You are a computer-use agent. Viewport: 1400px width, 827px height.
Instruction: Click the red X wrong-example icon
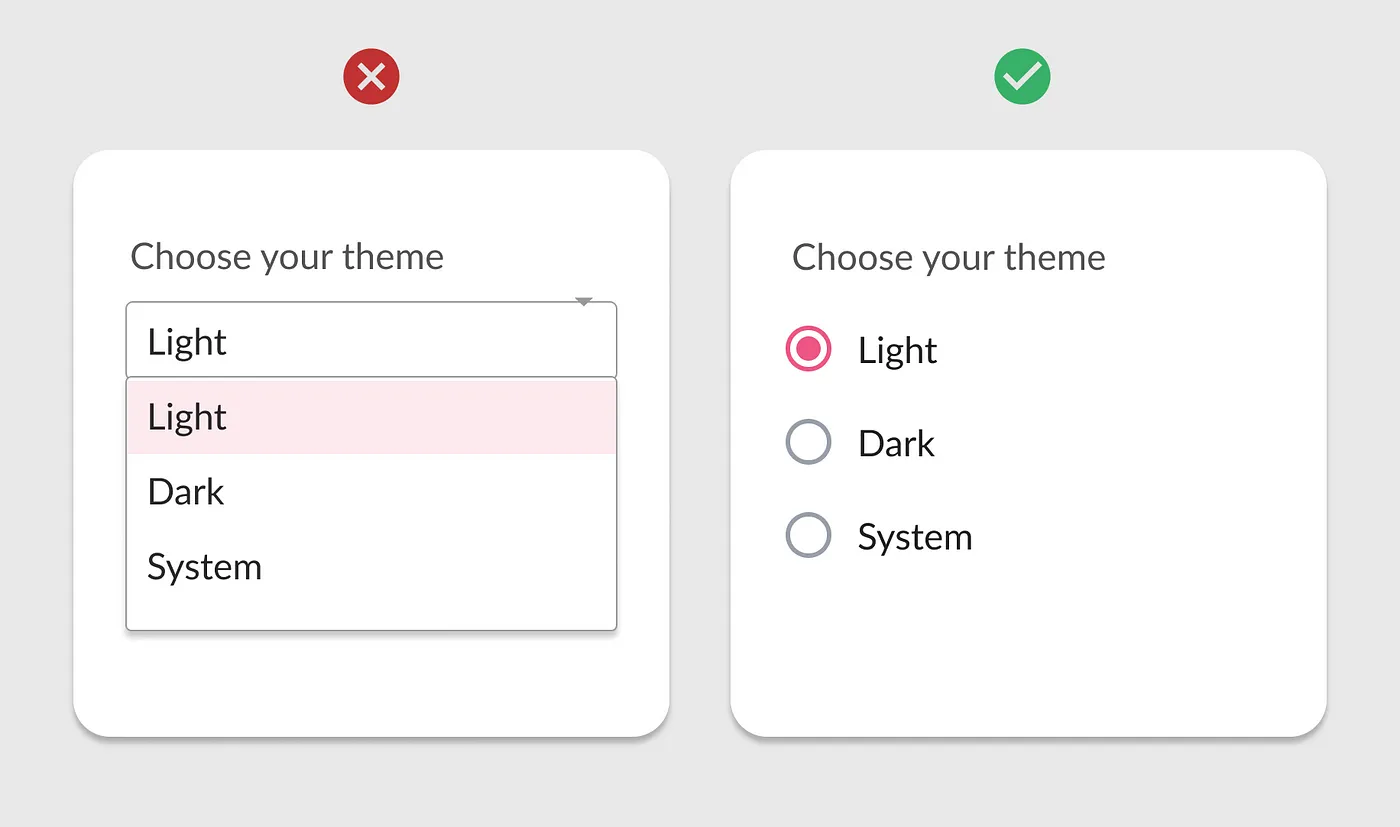tap(371, 77)
